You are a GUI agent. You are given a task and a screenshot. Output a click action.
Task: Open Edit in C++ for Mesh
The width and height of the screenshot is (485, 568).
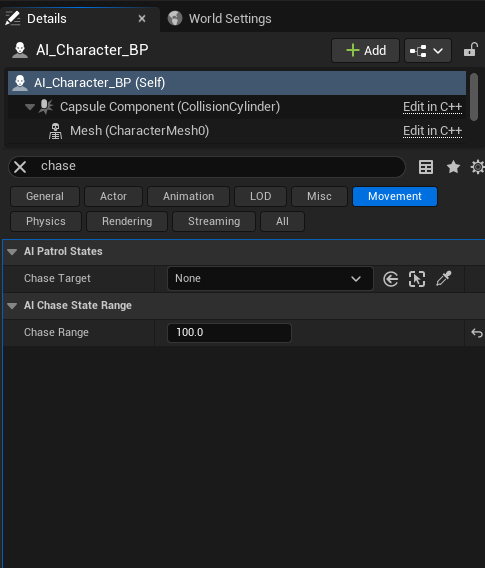tap(432, 131)
